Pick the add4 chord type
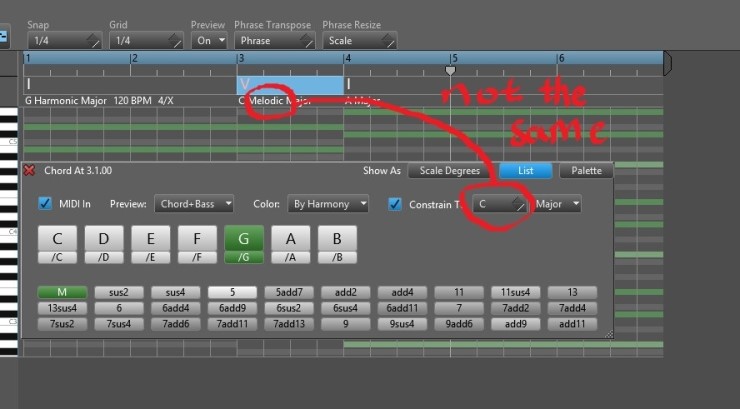740x409 pixels. [402, 292]
